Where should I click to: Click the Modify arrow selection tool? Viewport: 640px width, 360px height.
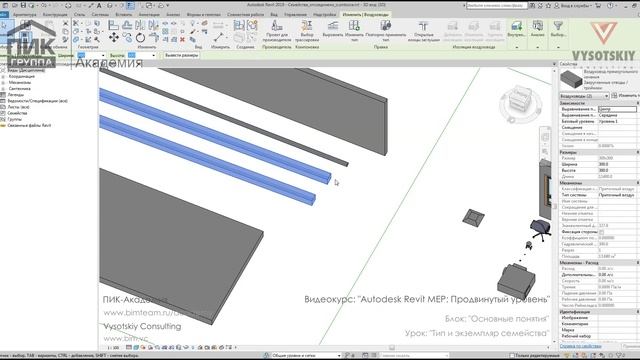4,25
